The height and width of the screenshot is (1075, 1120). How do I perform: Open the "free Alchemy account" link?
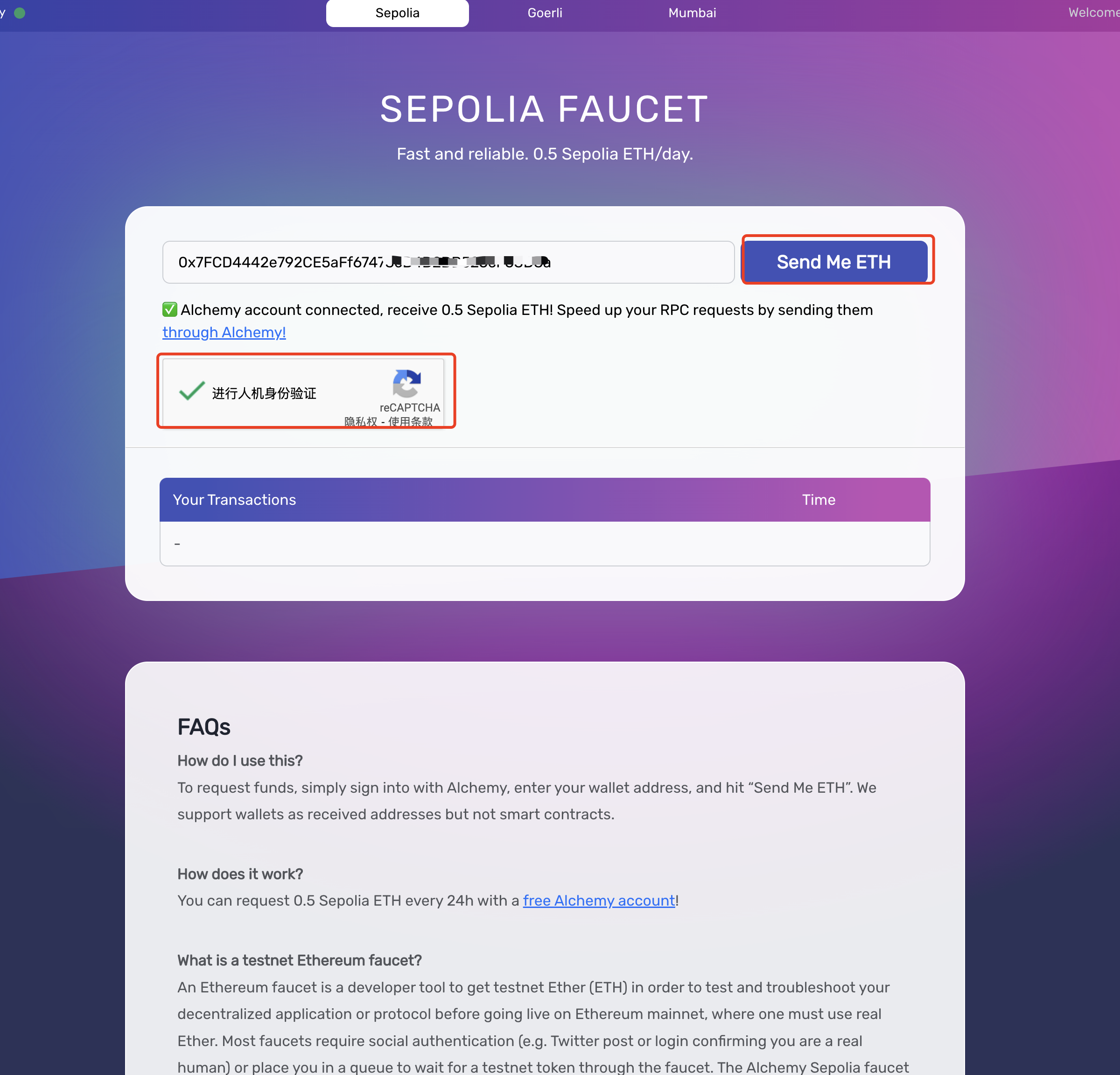click(599, 901)
